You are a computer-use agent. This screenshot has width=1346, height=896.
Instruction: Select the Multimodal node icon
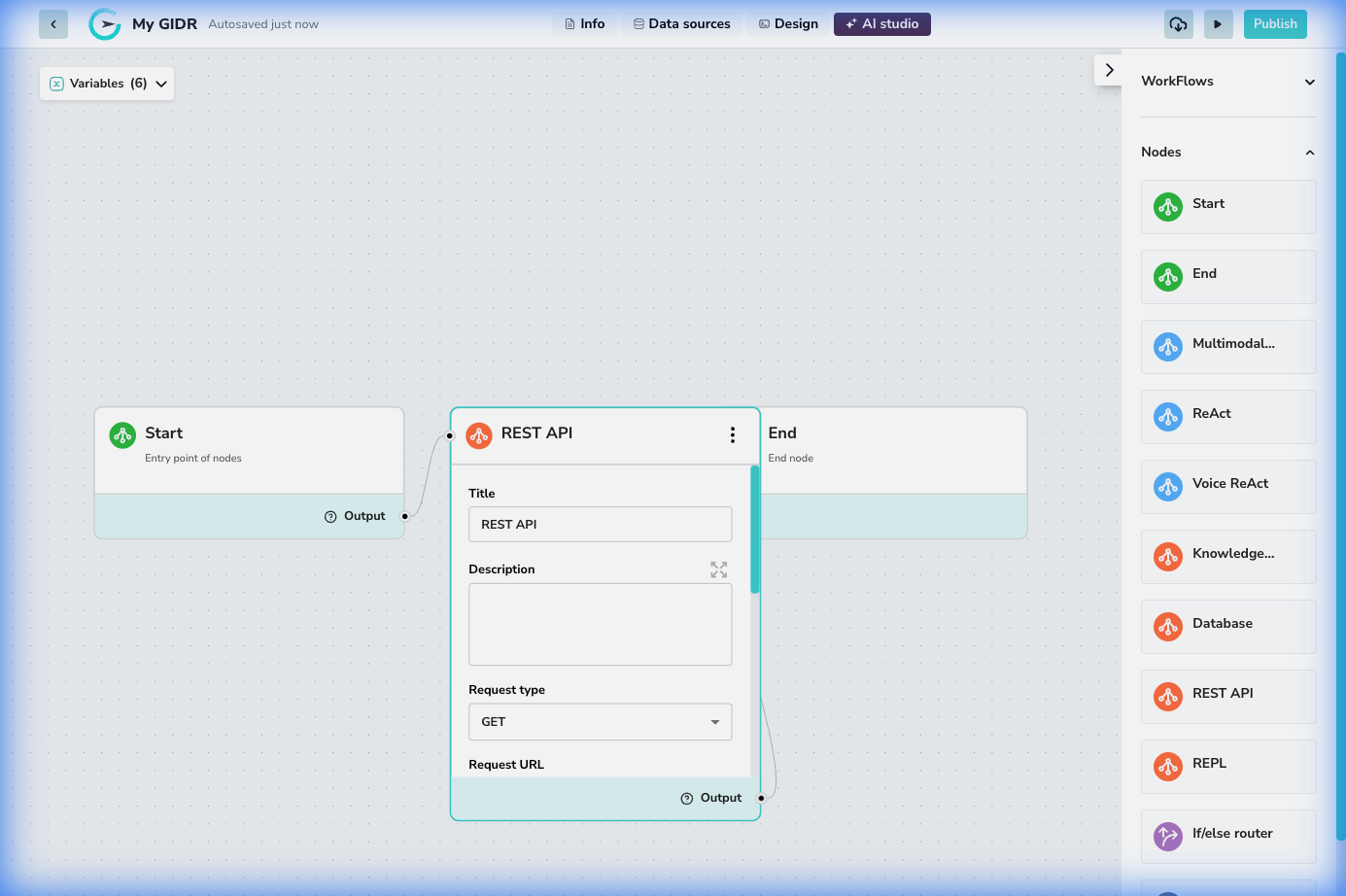click(1167, 346)
